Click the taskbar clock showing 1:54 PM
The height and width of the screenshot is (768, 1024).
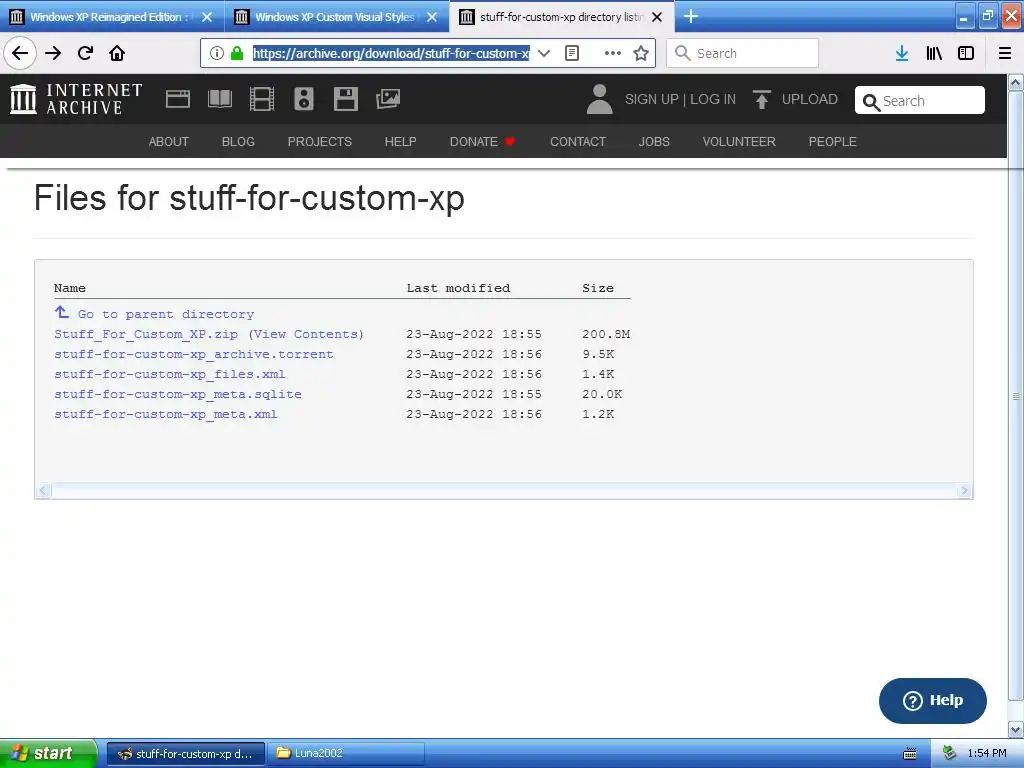coord(986,753)
